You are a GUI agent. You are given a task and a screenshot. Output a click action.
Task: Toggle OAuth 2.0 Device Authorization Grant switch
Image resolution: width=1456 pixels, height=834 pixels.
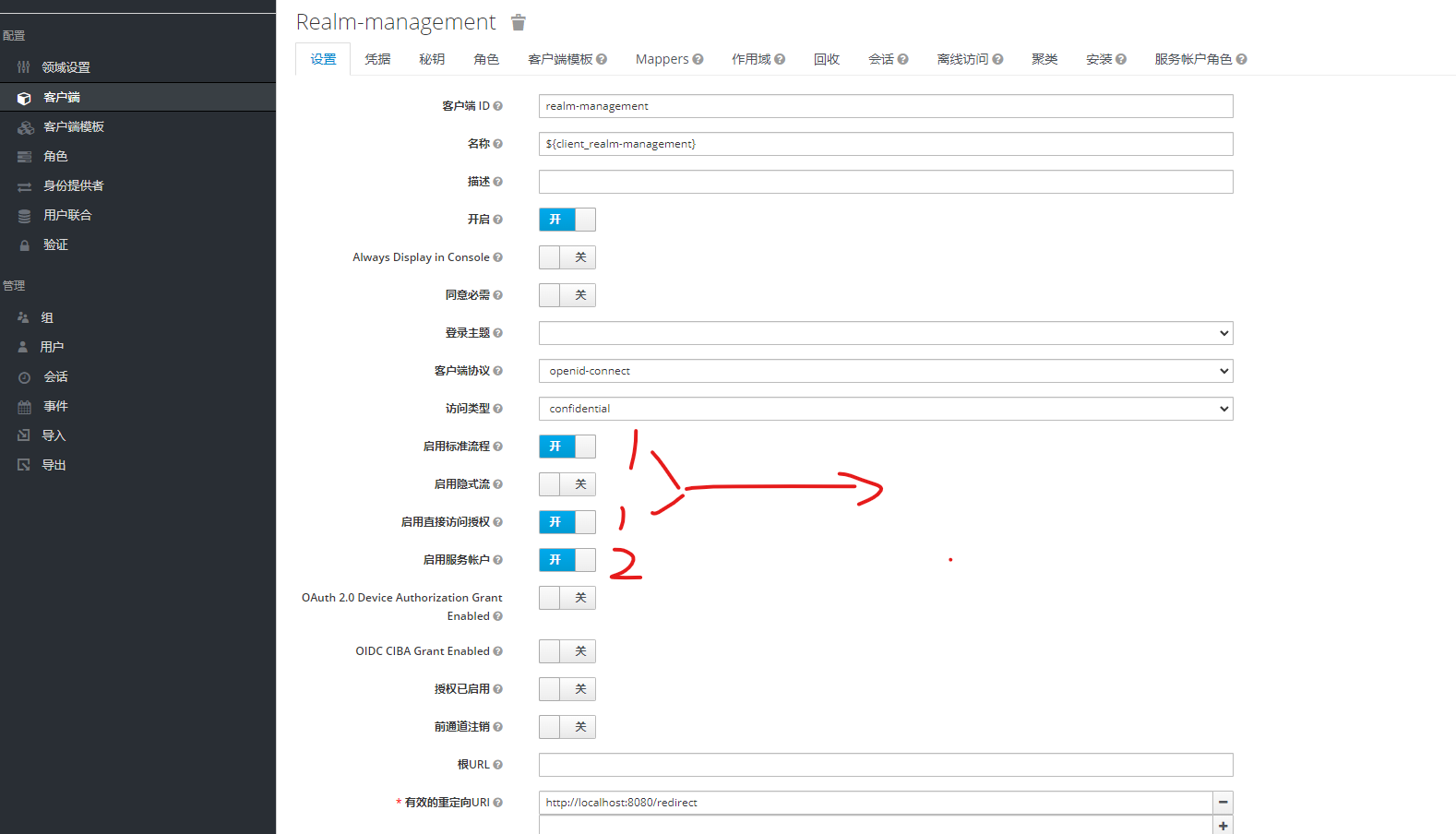[567, 598]
